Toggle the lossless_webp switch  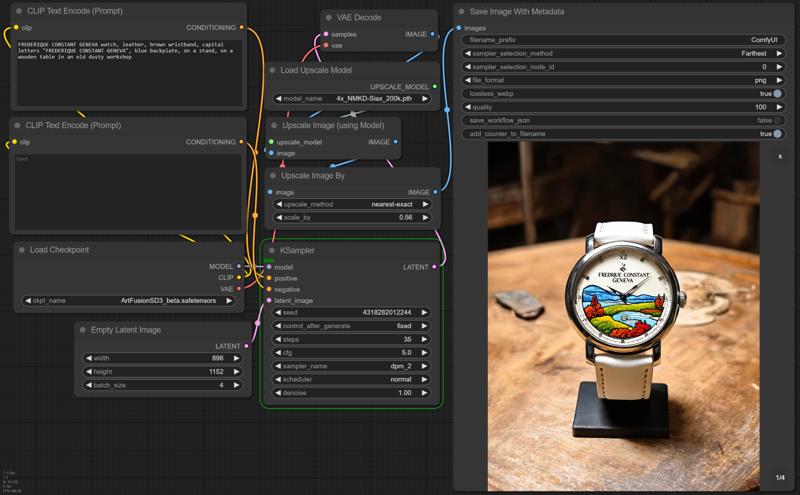click(777, 93)
